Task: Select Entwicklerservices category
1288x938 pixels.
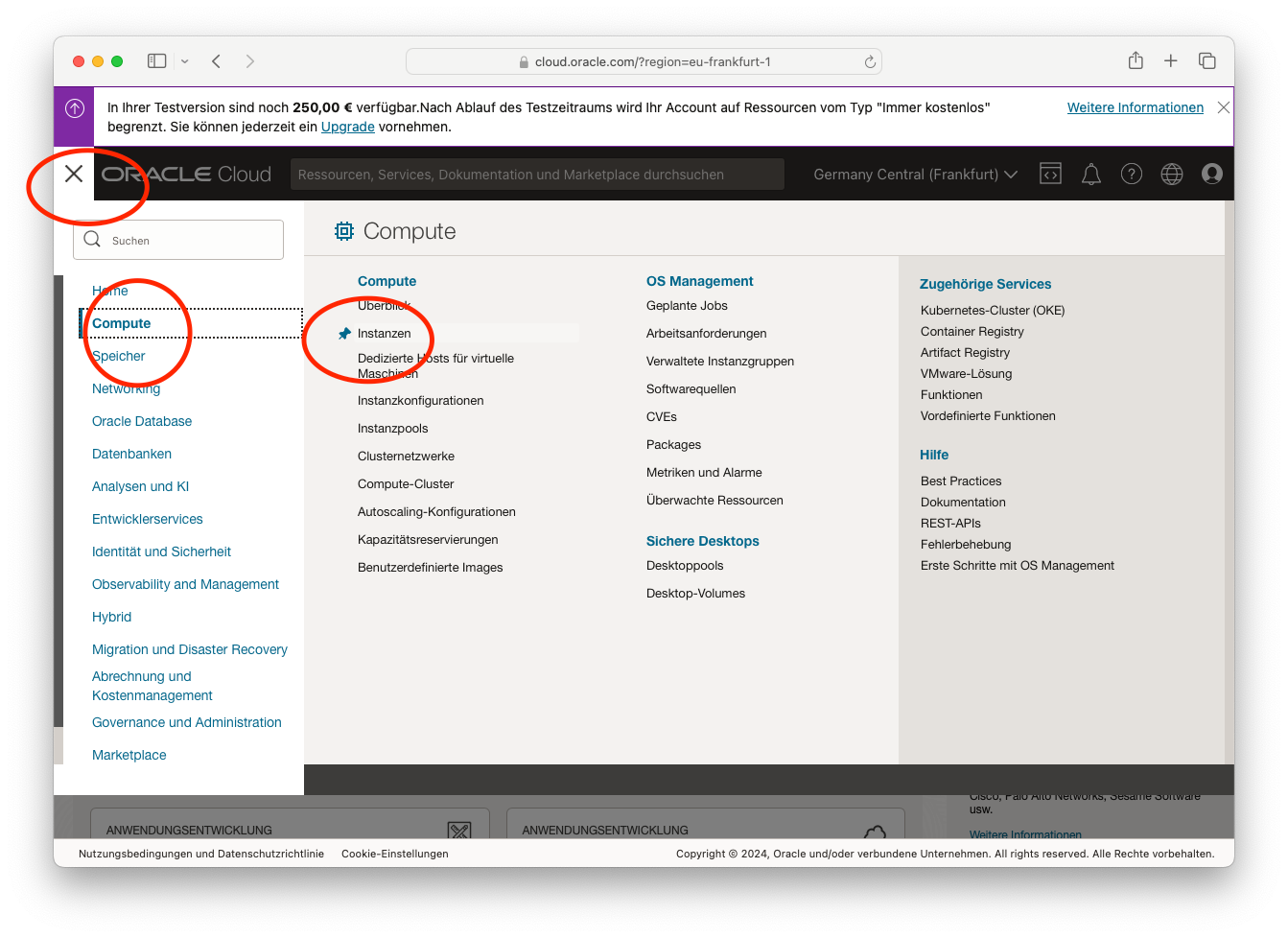Action: (x=148, y=519)
